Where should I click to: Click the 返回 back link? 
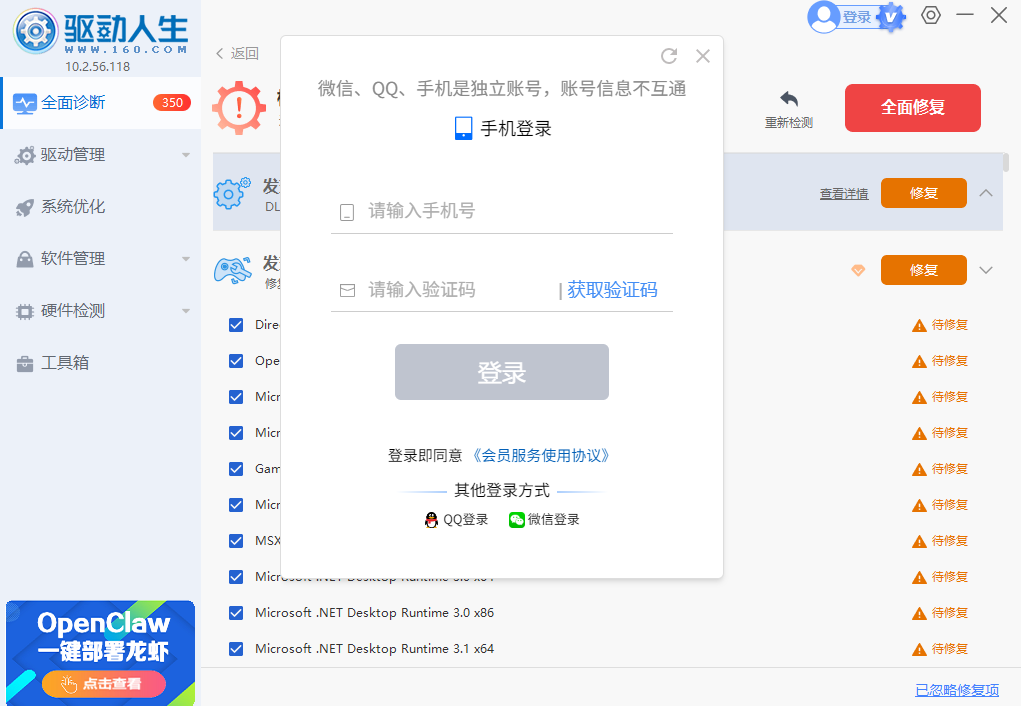[x=238, y=53]
